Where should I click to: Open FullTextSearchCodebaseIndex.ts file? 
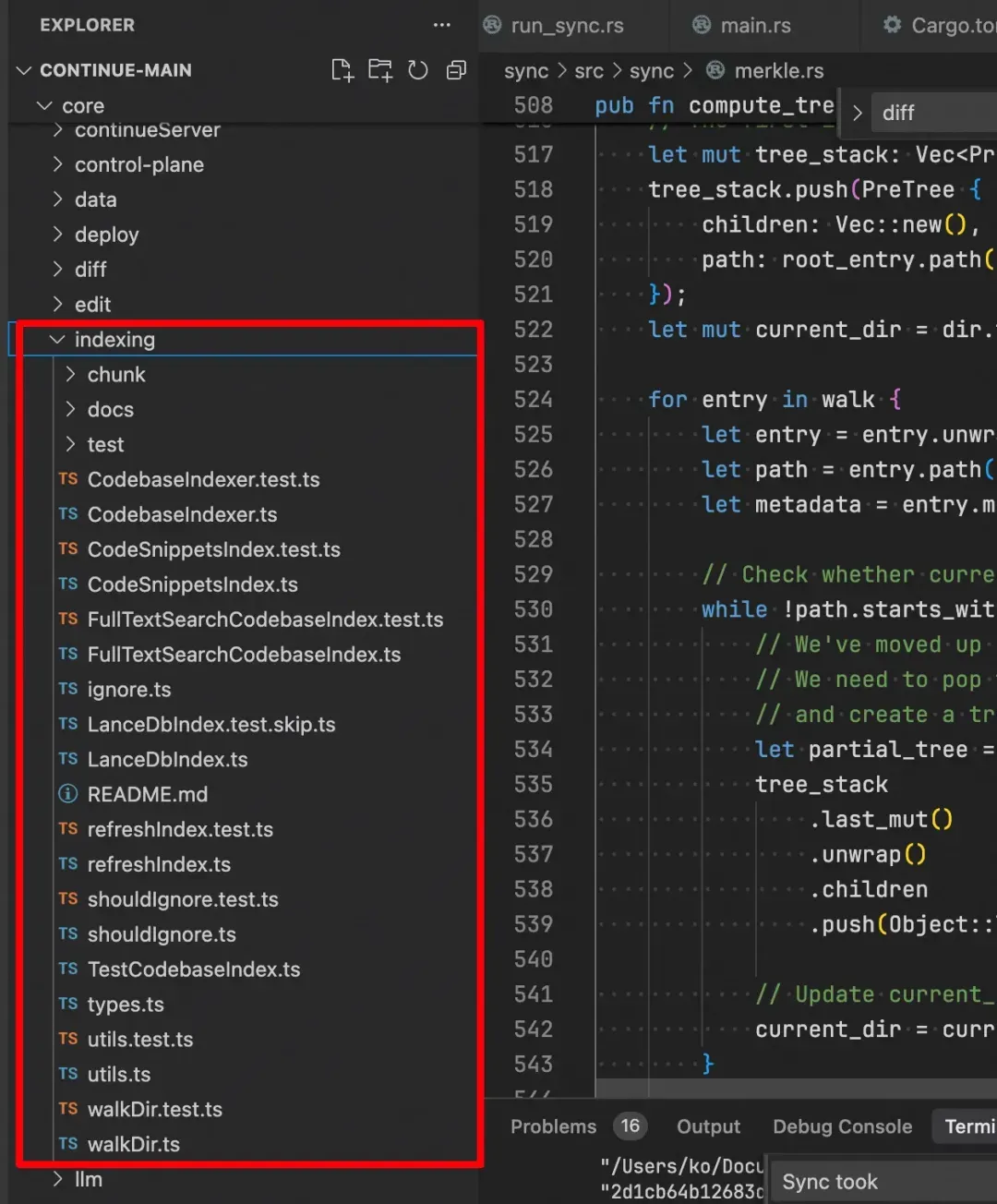click(245, 655)
